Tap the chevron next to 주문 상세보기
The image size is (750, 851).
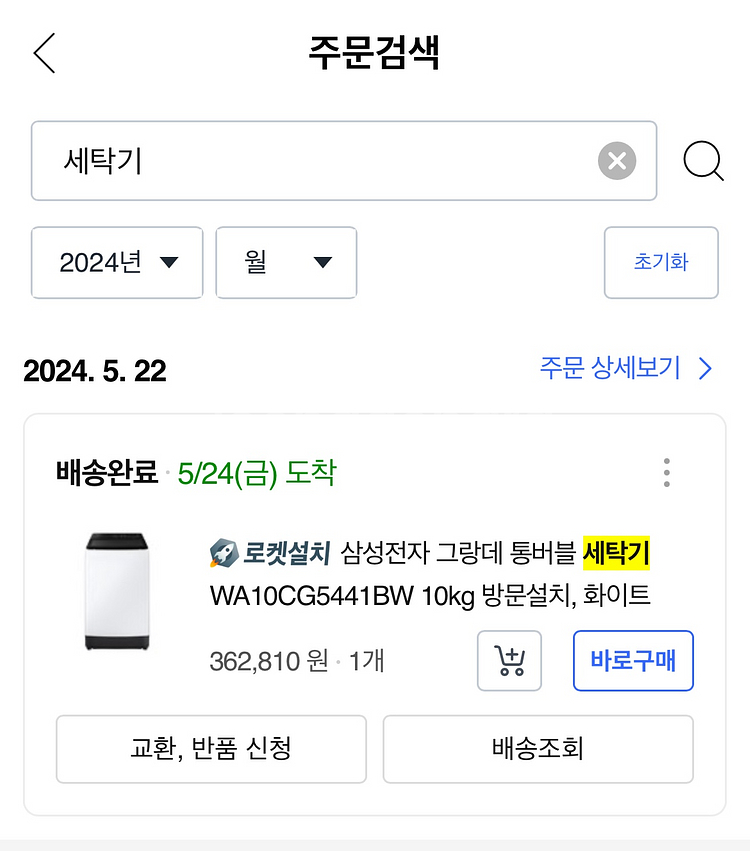(x=705, y=369)
